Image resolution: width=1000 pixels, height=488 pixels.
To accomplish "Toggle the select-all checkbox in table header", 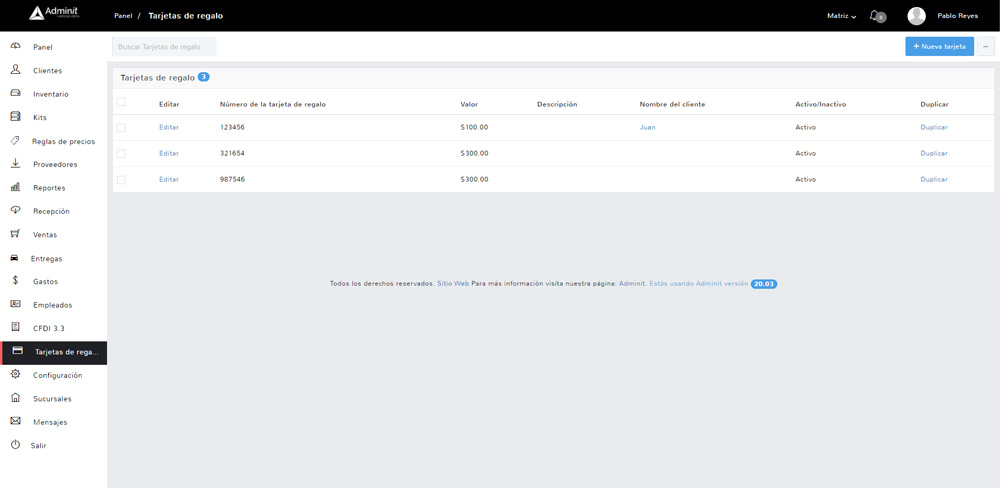I will click(121, 102).
